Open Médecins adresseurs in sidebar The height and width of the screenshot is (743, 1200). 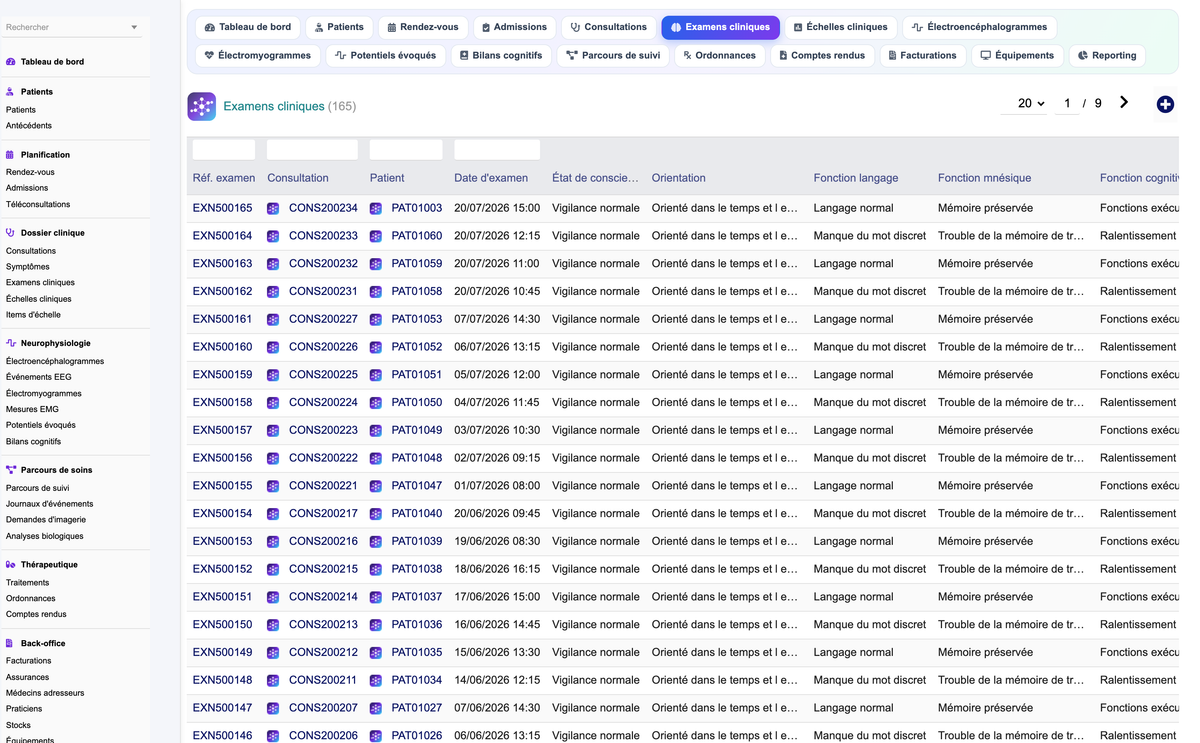point(45,693)
